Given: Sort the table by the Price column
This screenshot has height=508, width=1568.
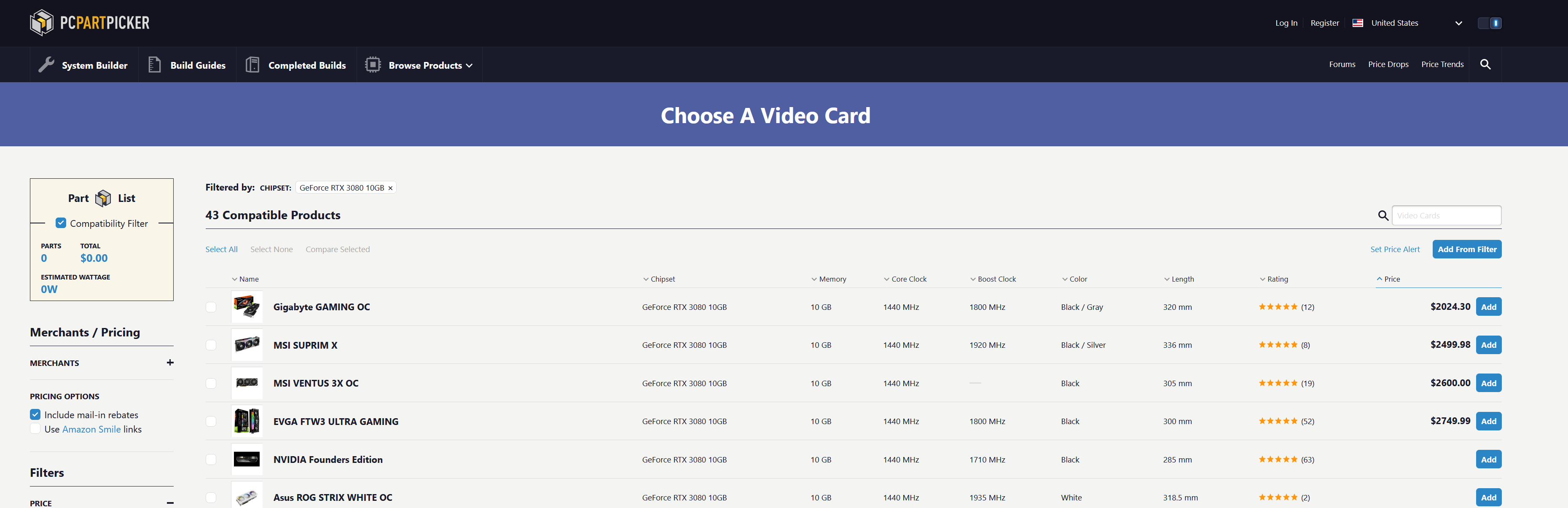Looking at the screenshot, I should (x=1391, y=279).
